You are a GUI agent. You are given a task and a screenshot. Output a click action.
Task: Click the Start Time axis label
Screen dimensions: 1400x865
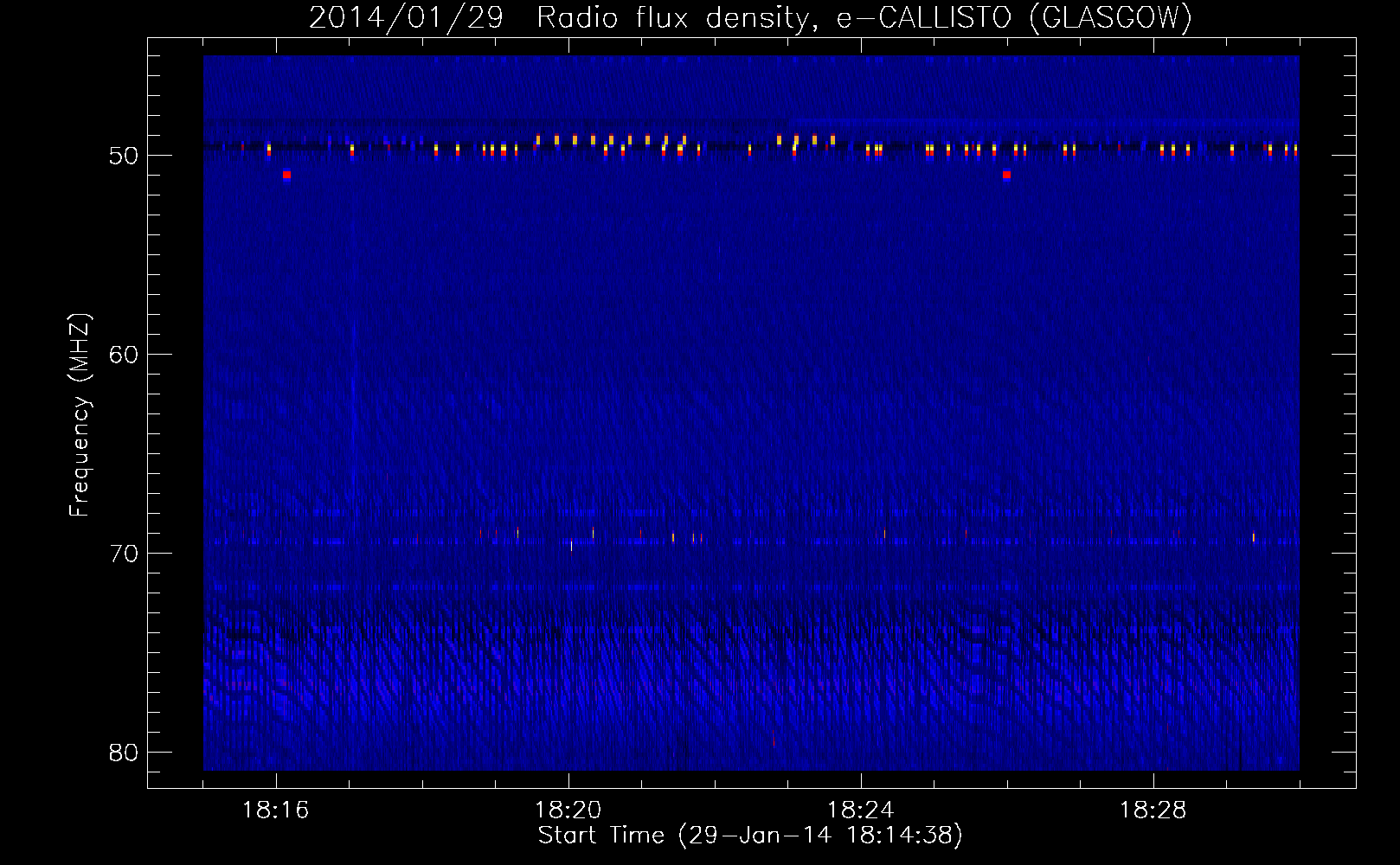[x=750, y=836]
